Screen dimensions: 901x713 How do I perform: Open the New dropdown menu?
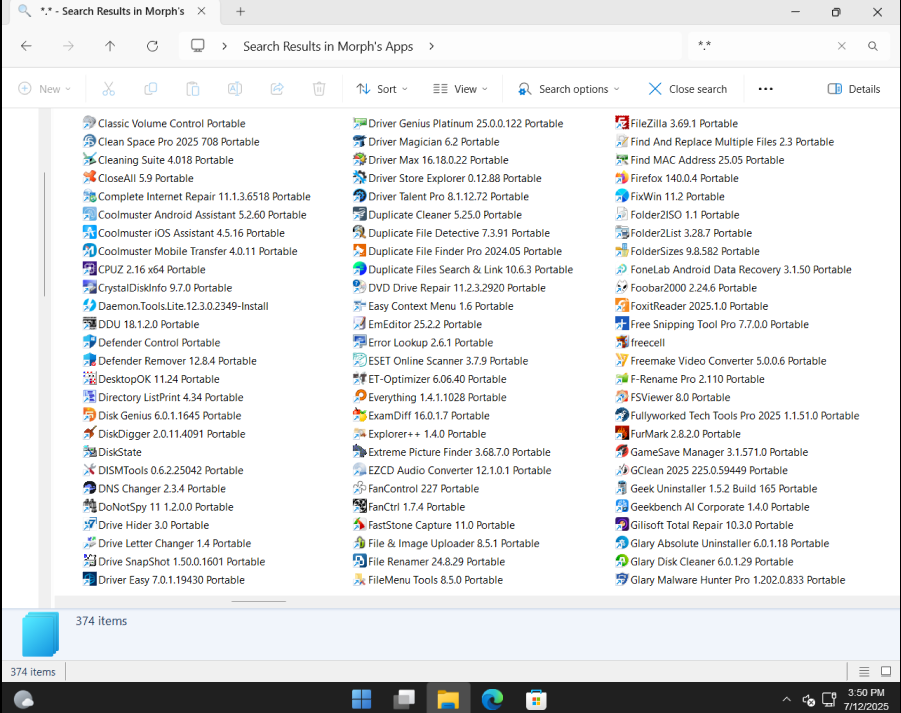[45, 88]
